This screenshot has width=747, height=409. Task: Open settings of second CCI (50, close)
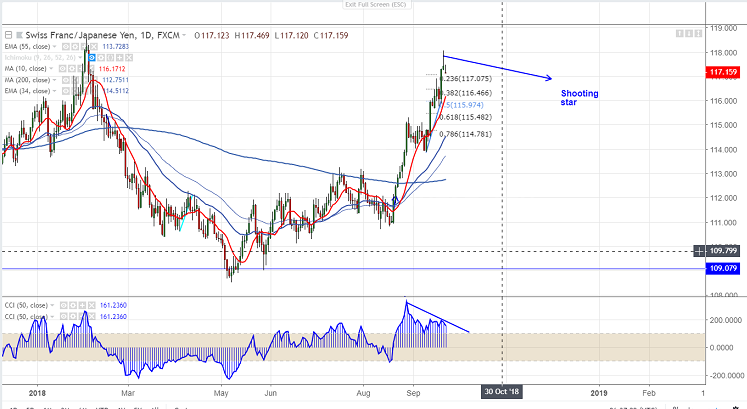pyautogui.click(x=73, y=317)
